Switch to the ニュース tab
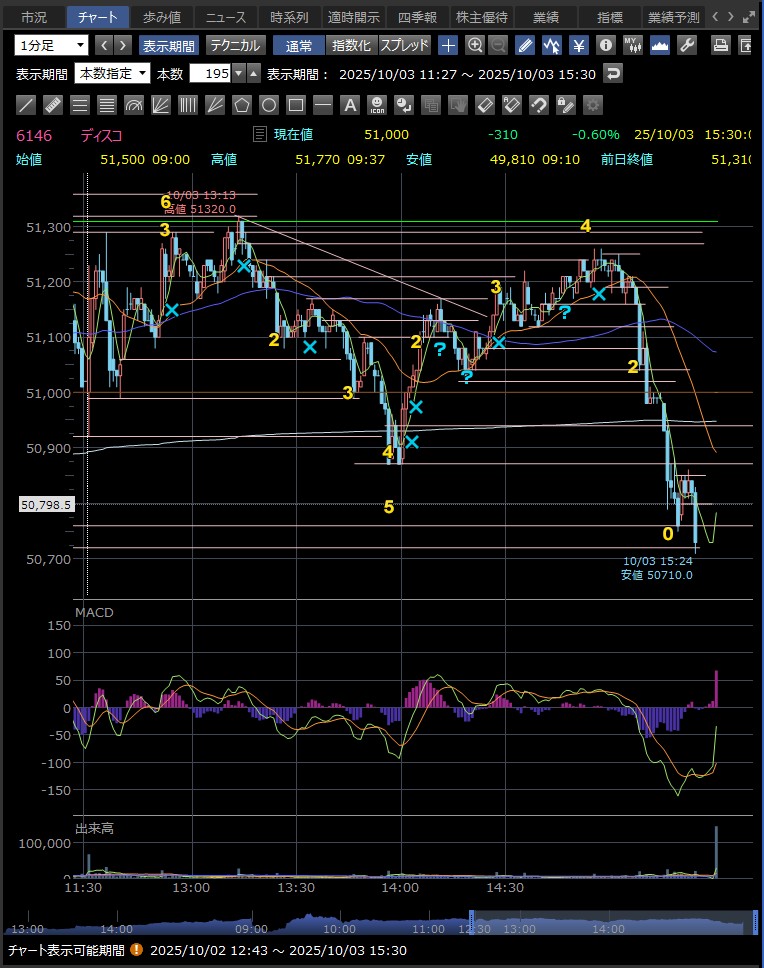 point(225,17)
